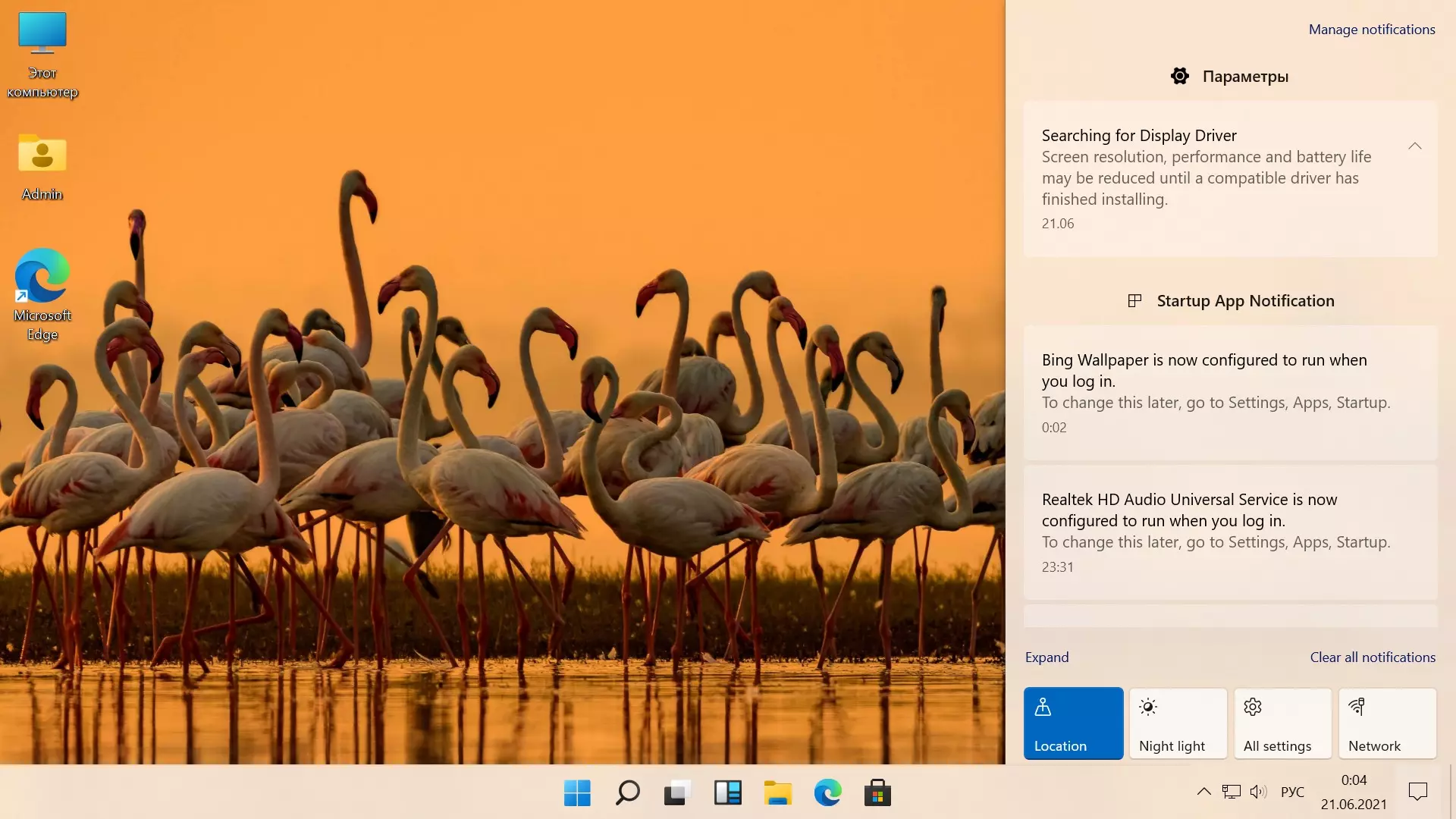Click the volume speaker tray icon
The width and height of the screenshot is (1456, 819).
point(1258,792)
